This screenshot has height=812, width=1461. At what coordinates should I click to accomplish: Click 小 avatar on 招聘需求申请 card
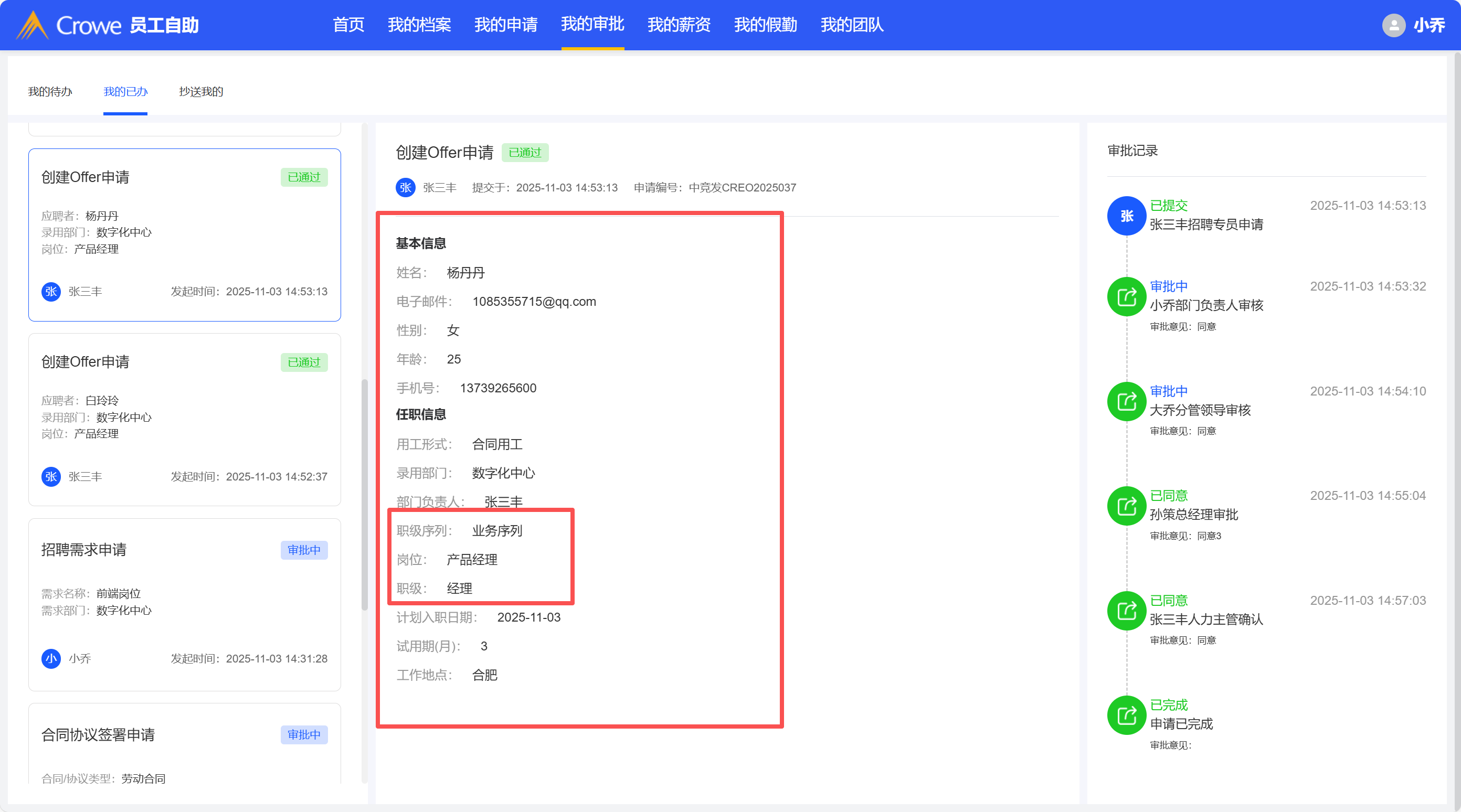tap(51, 658)
